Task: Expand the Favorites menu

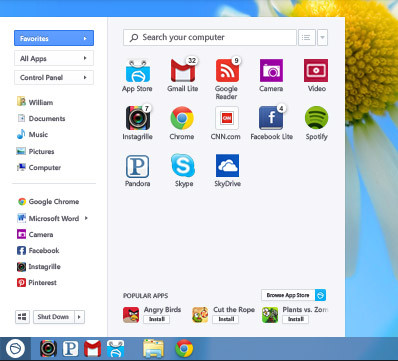Action: coord(54,38)
